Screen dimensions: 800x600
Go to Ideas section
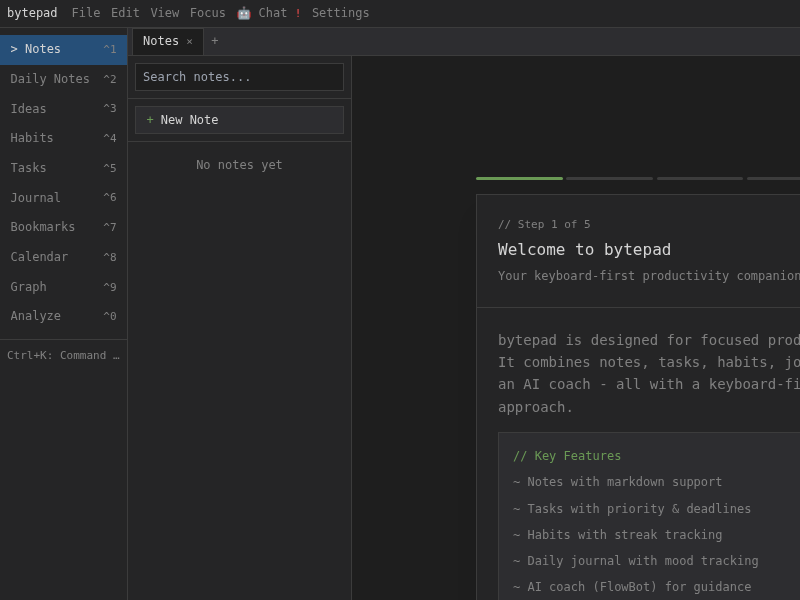point(63,109)
